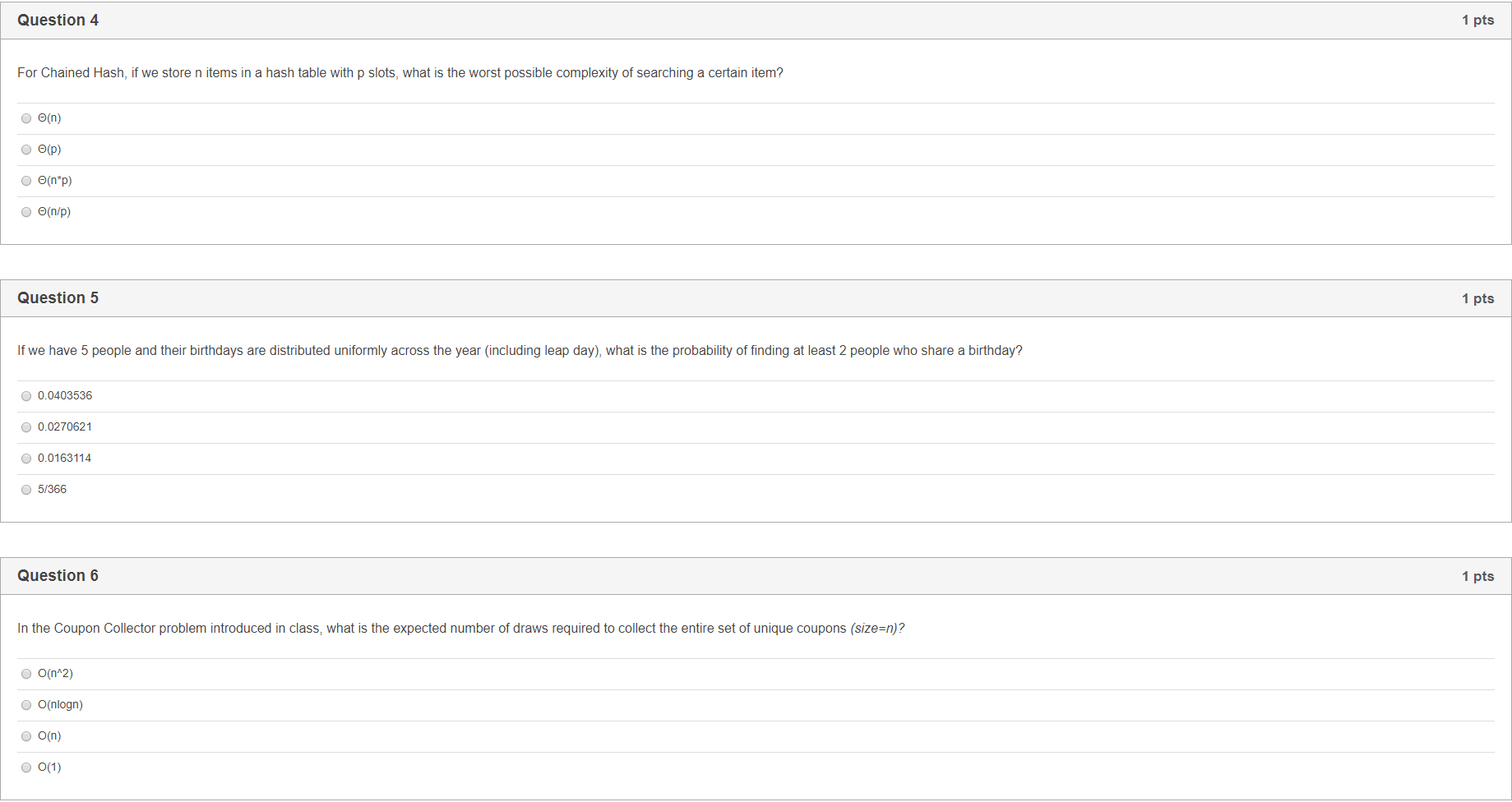Select the Θ(p) option
Viewport: 1512px width, 802px height.
pyautogui.click(x=26, y=150)
